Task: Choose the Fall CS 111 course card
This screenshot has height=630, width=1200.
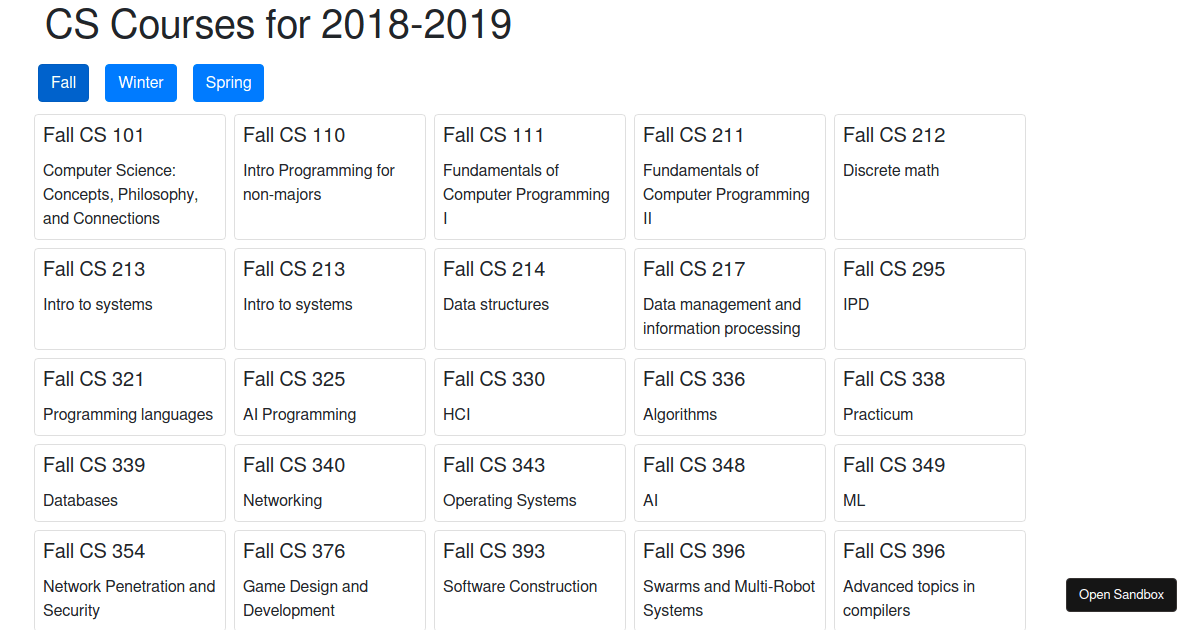Action: 530,177
